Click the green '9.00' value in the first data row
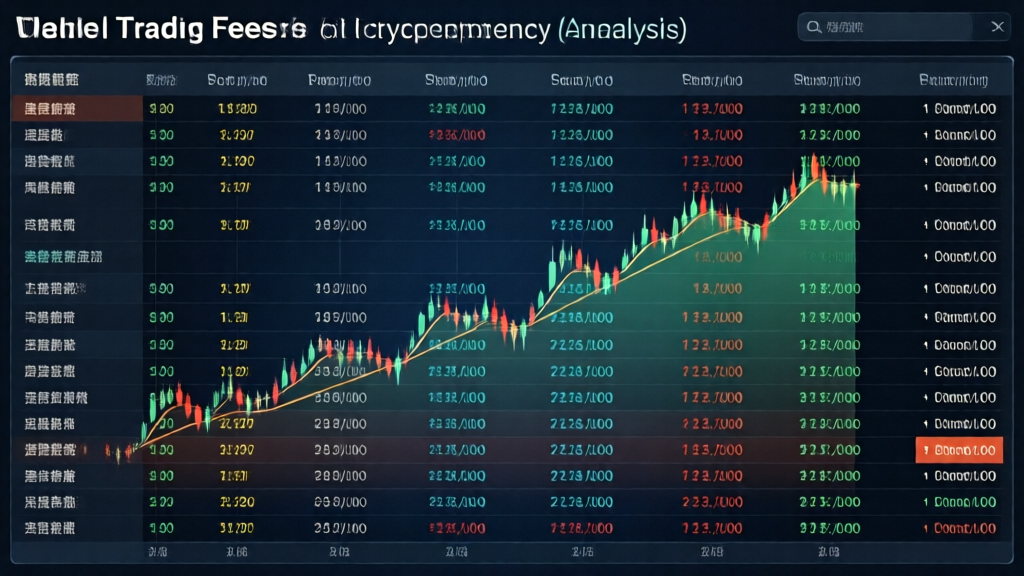The height and width of the screenshot is (576, 1024). pyautogui.click(x=161, y=109)
